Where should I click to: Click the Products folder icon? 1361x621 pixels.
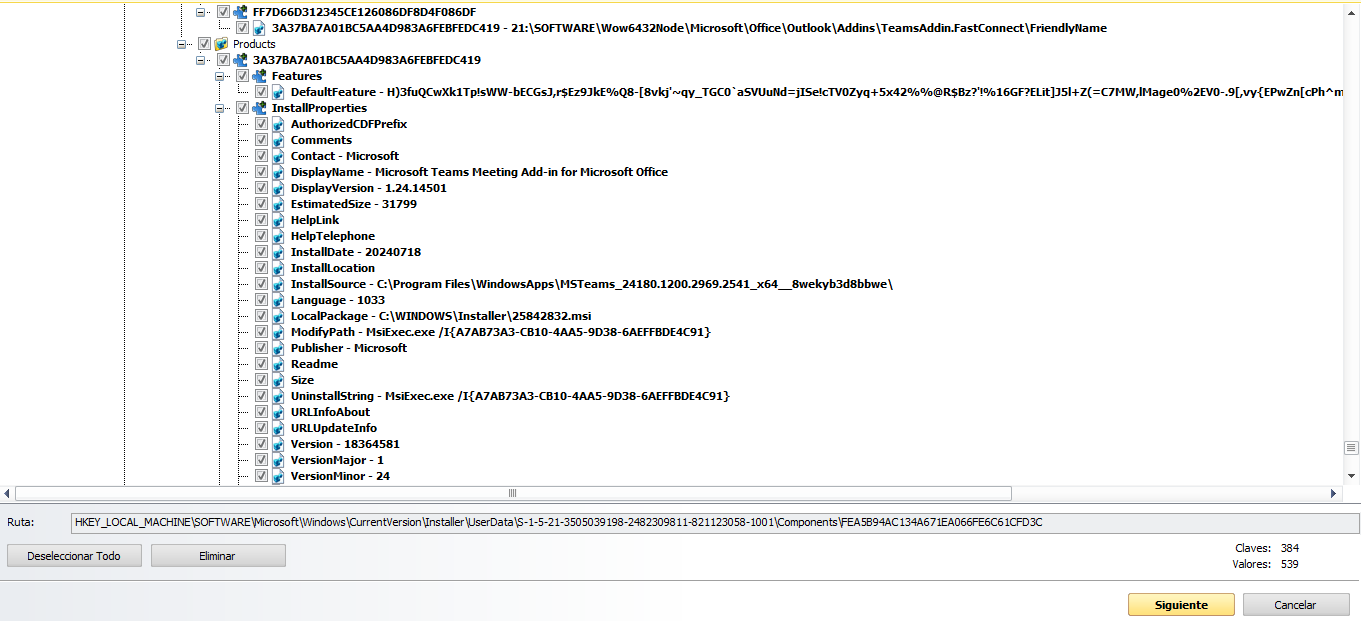tap(222, 44)
